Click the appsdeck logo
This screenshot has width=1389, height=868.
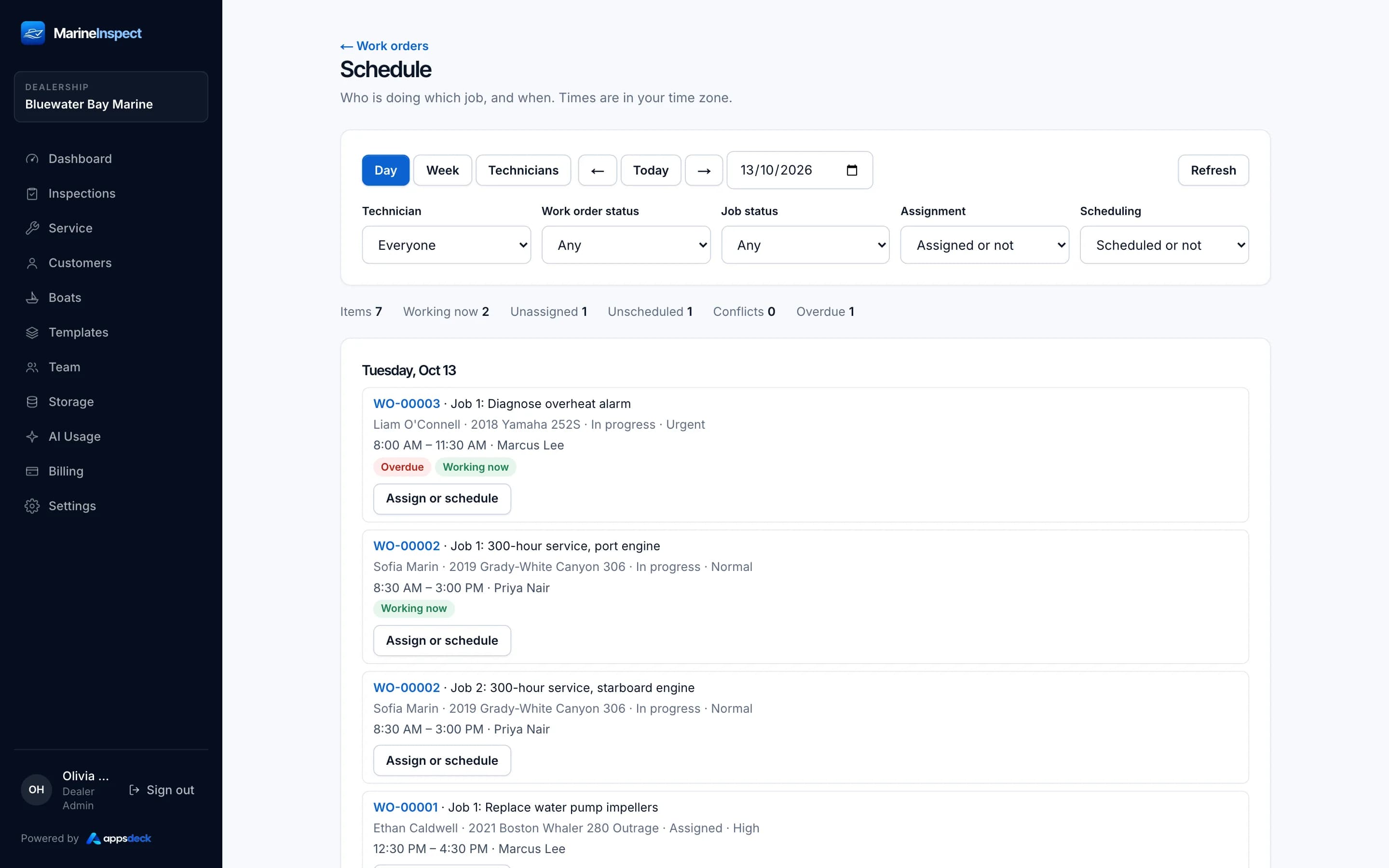coord(119,838)
